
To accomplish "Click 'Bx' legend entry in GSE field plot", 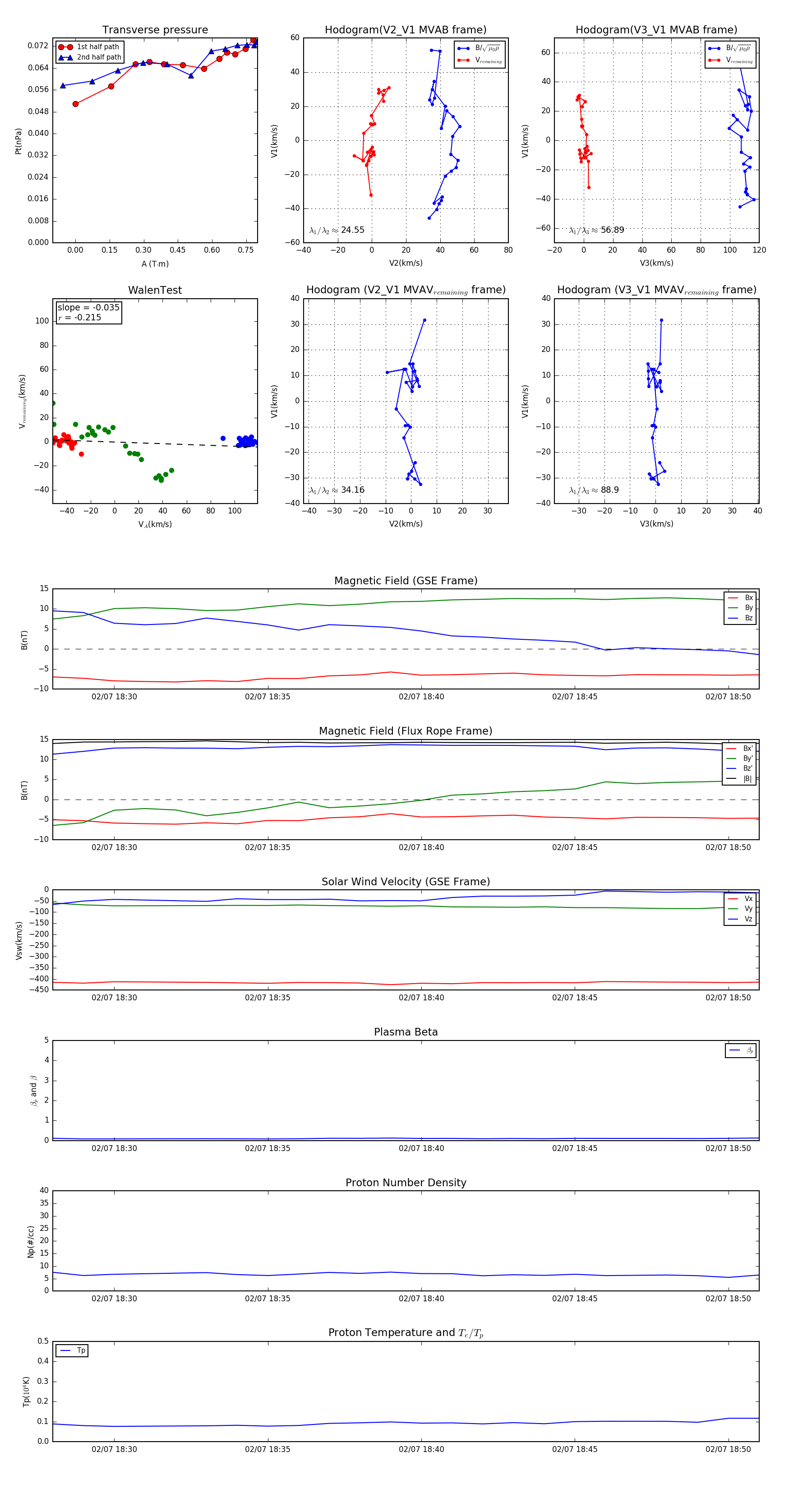I will point(740,598).
